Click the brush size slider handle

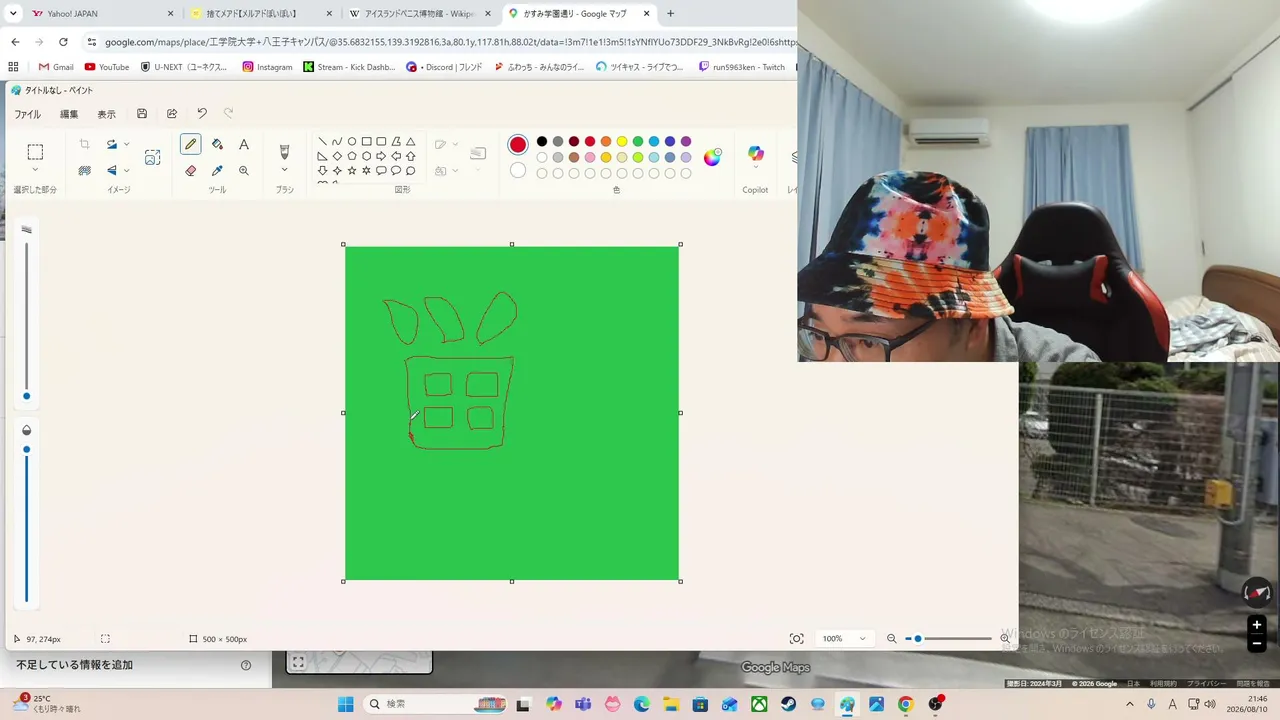pos(26,396)
